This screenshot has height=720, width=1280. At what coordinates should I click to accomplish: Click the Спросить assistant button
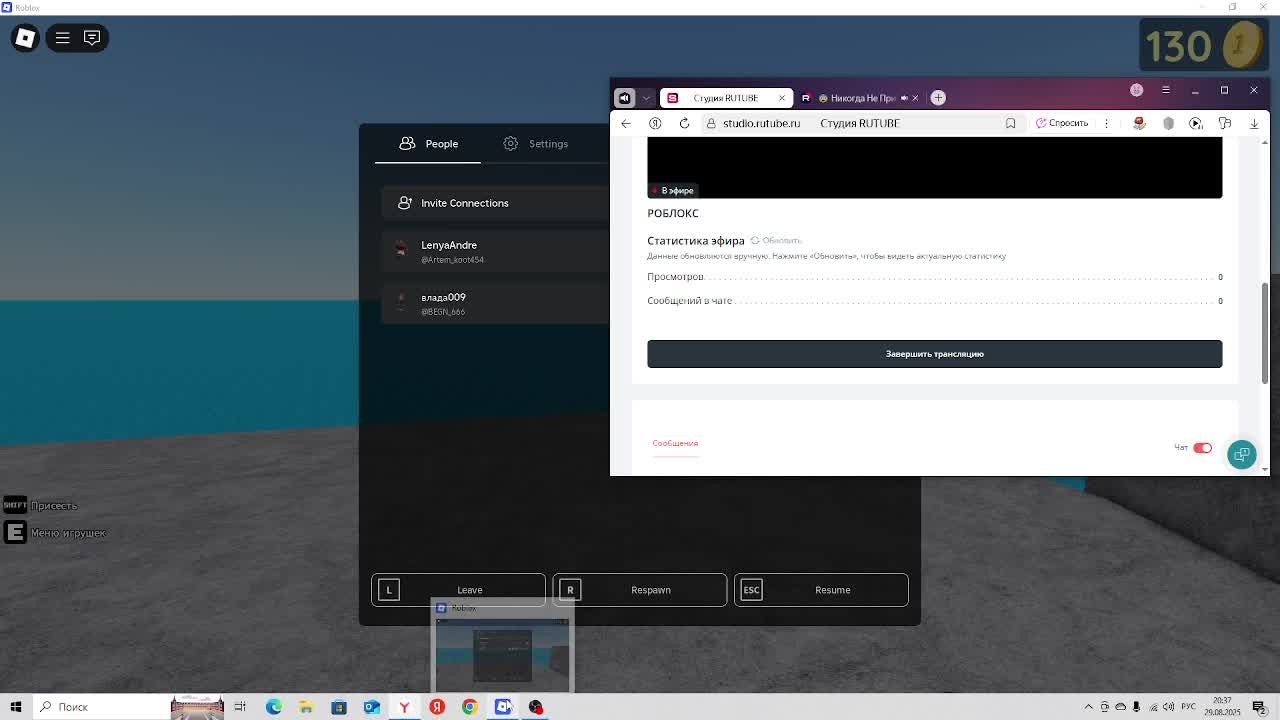coord(1062,123)
